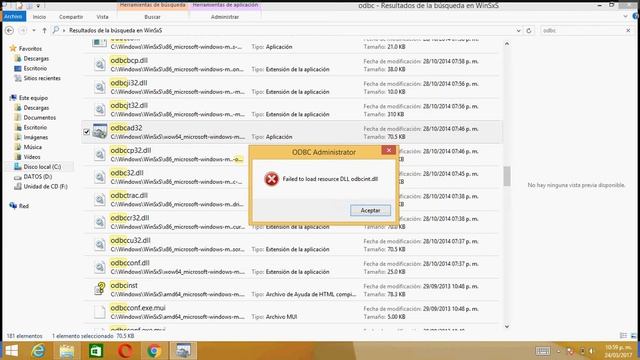Switch to the Inicio ribbon tab
This screenshot has width=640, height=360.
pyautogui.click(x=39, y=17)
